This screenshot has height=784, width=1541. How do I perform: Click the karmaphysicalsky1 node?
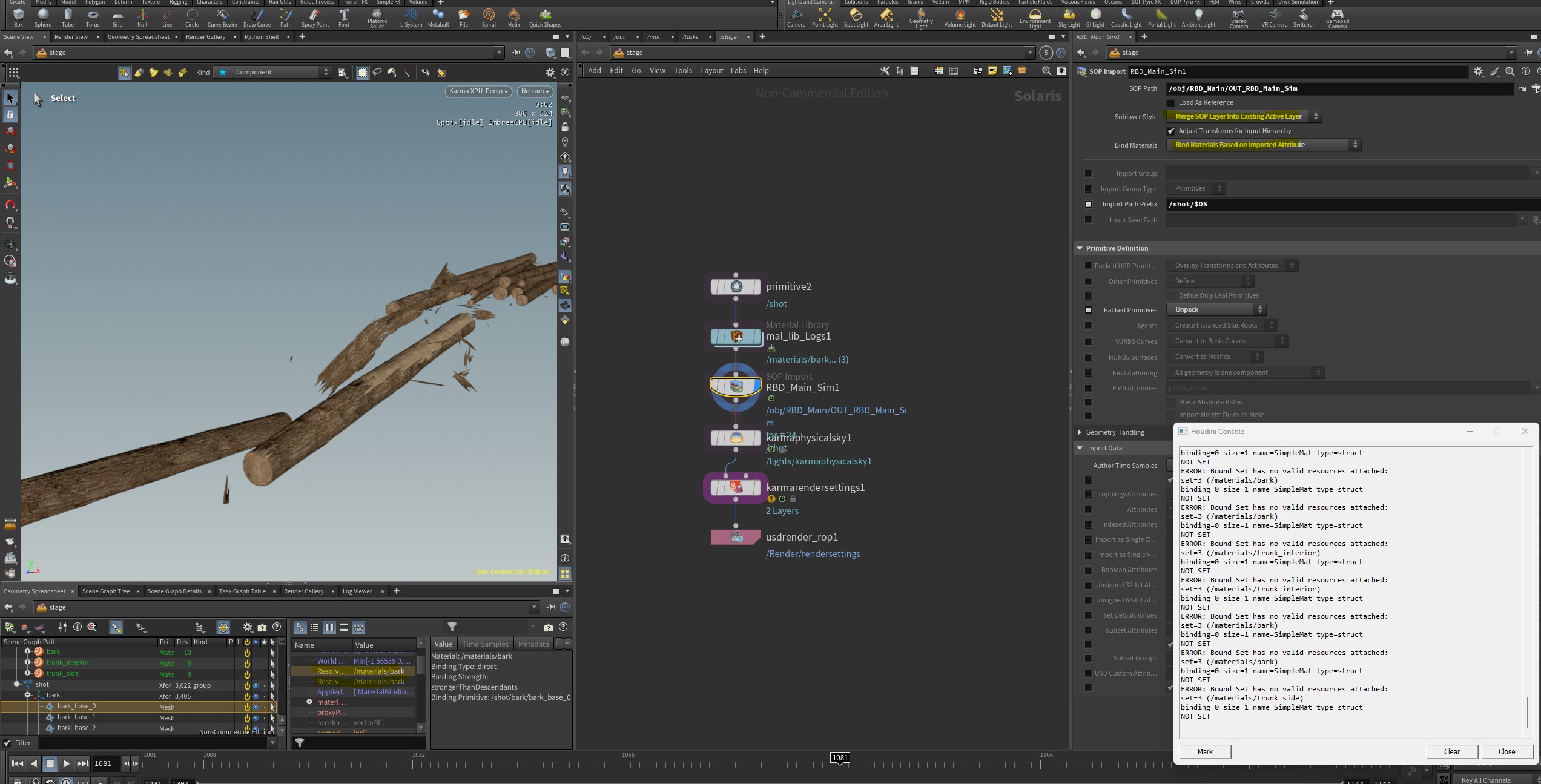(x=736, y=438)
